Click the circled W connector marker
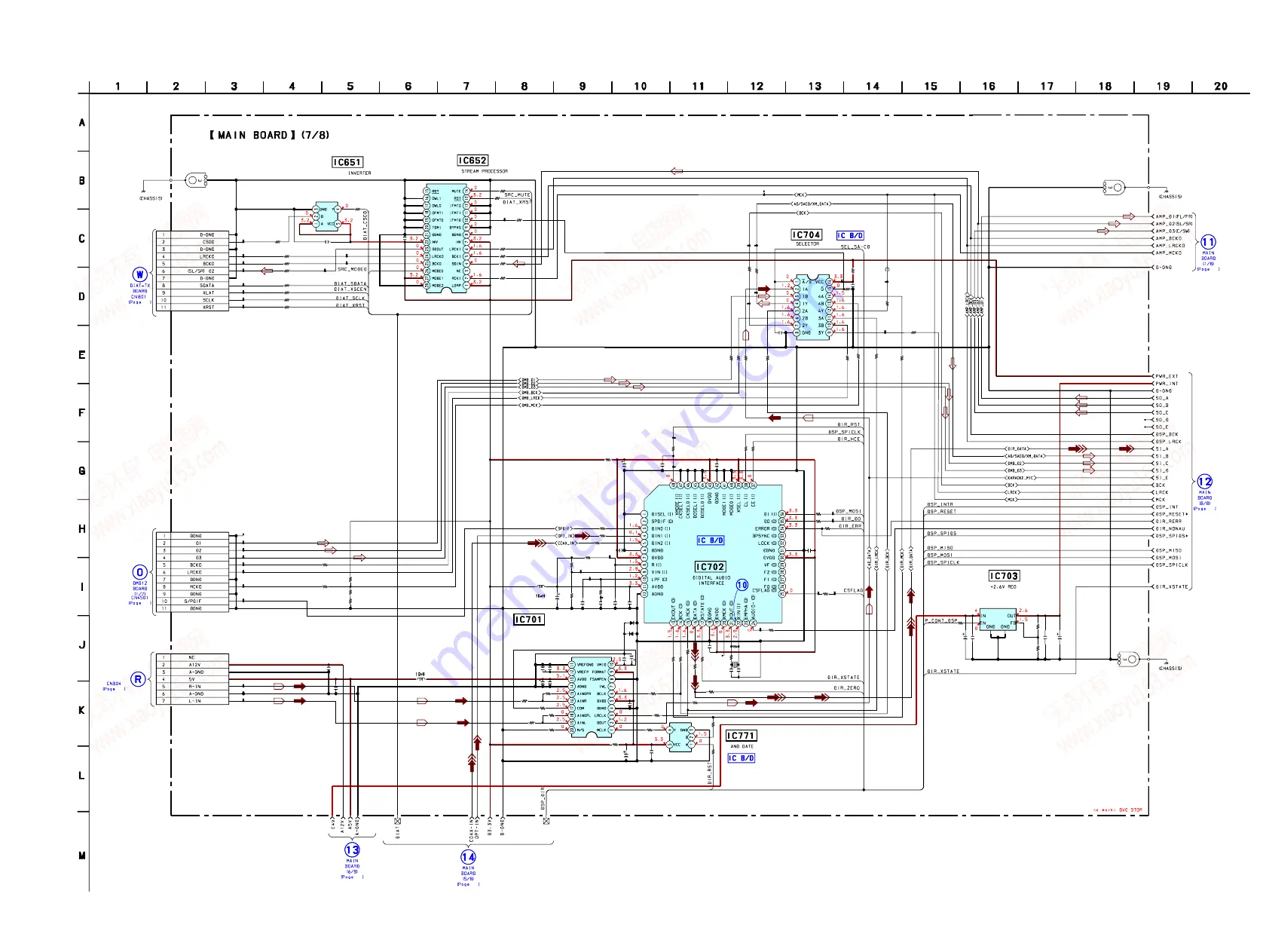1266x952 pixels. pos(139,274)
